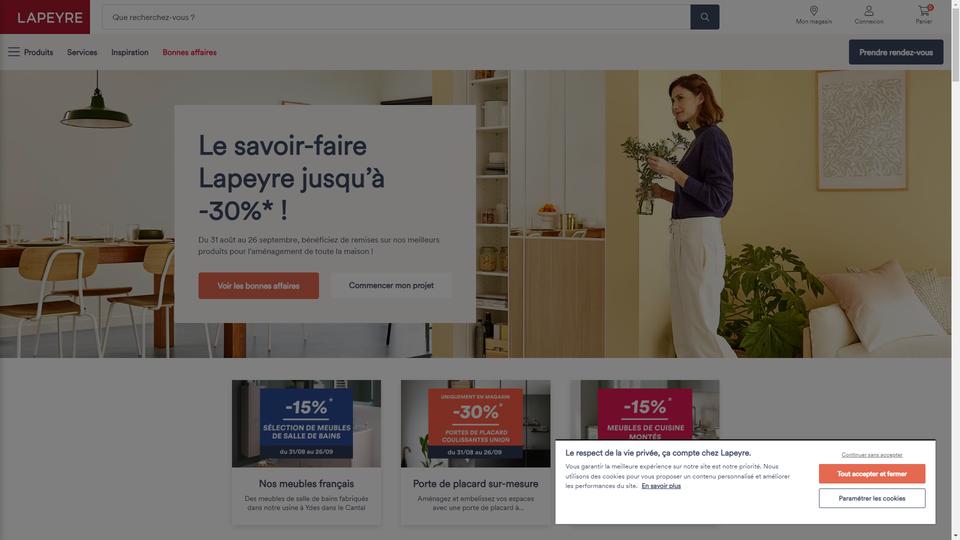Open the Inspiration menu

tap(130, 53)
